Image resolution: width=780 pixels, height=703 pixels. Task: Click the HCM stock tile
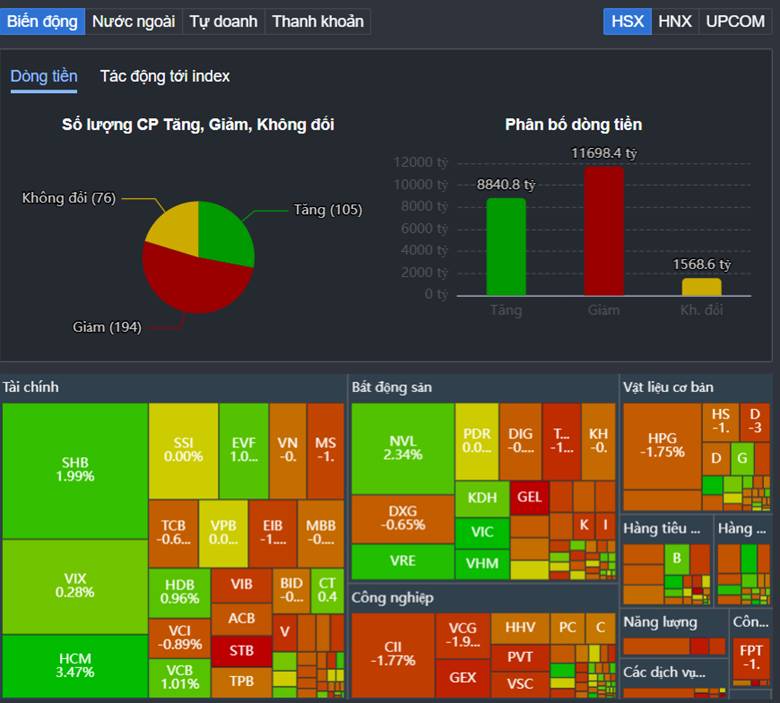pyautogui.click(x=76, y=665)
